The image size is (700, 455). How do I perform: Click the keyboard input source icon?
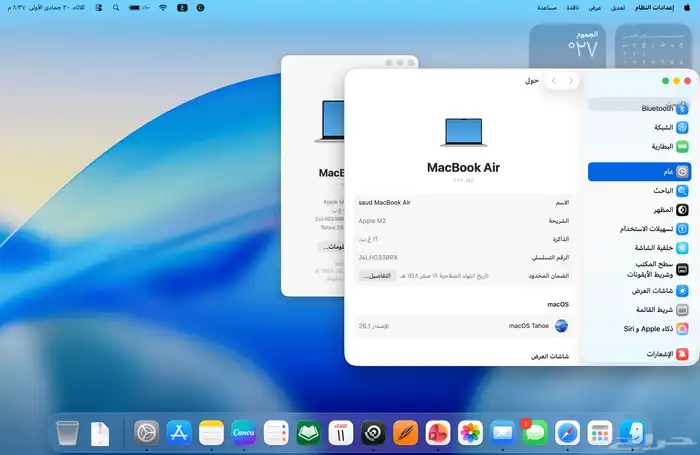182,8
